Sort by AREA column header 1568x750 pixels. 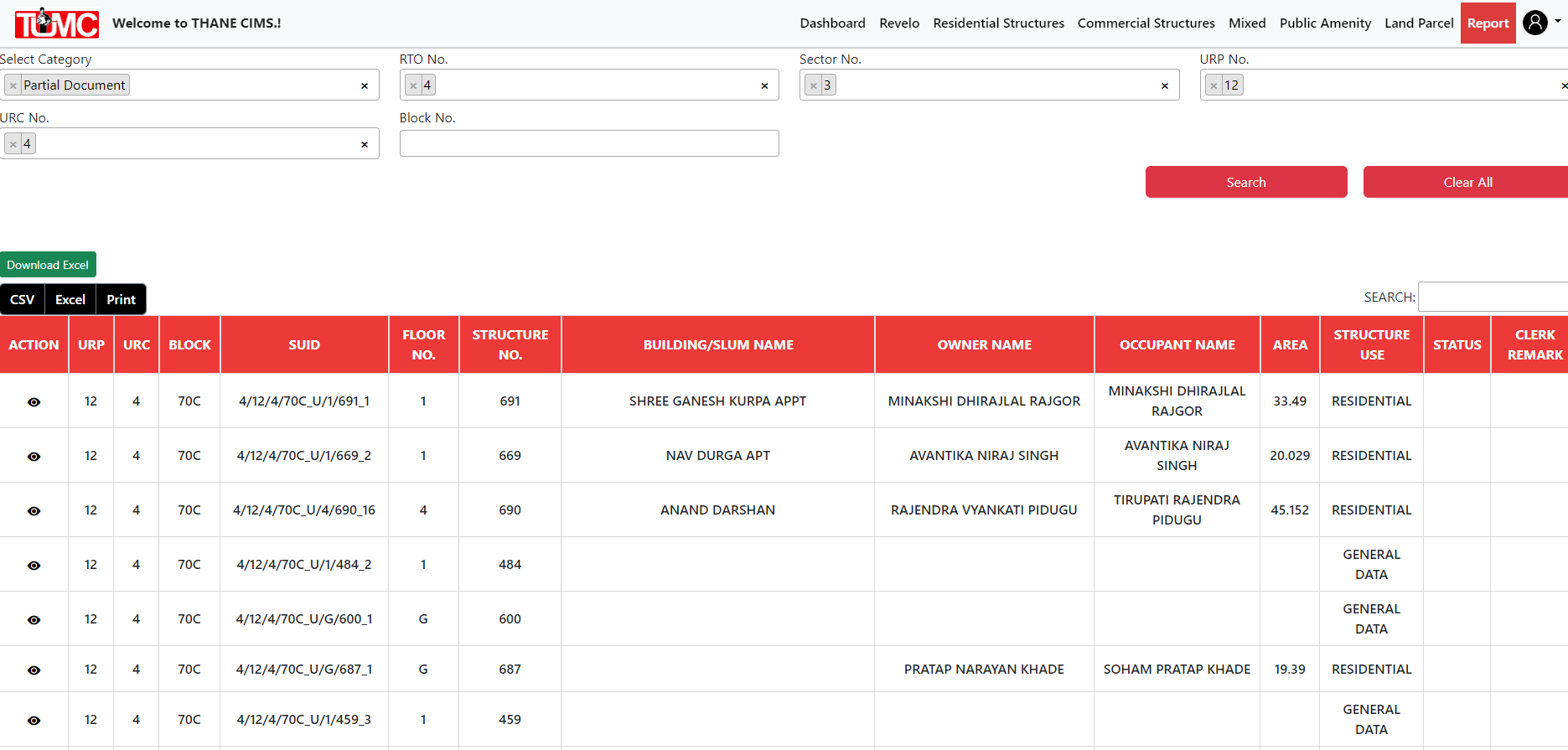click(1291, 344)
